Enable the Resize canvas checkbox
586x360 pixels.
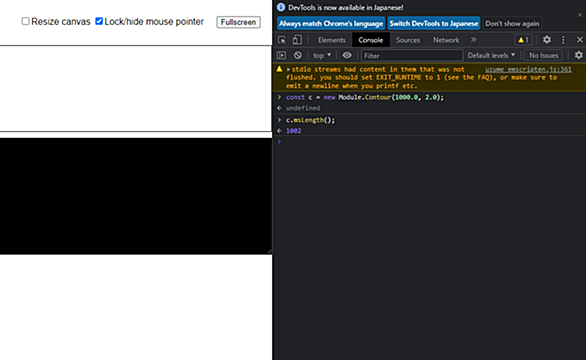click(25, 21)
